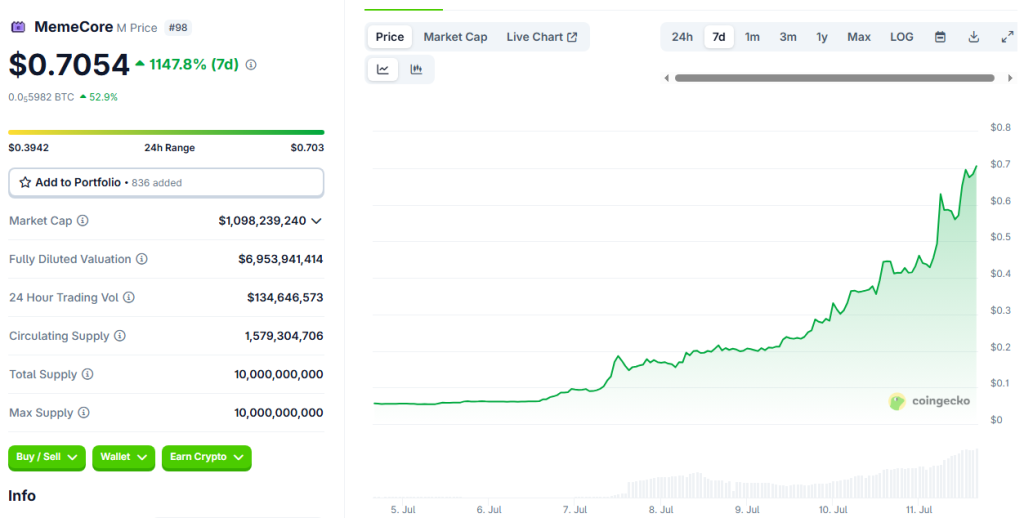Click the star icon in Add to Portfolio
Screen dimensions: 1024x518
pos(25,182)
